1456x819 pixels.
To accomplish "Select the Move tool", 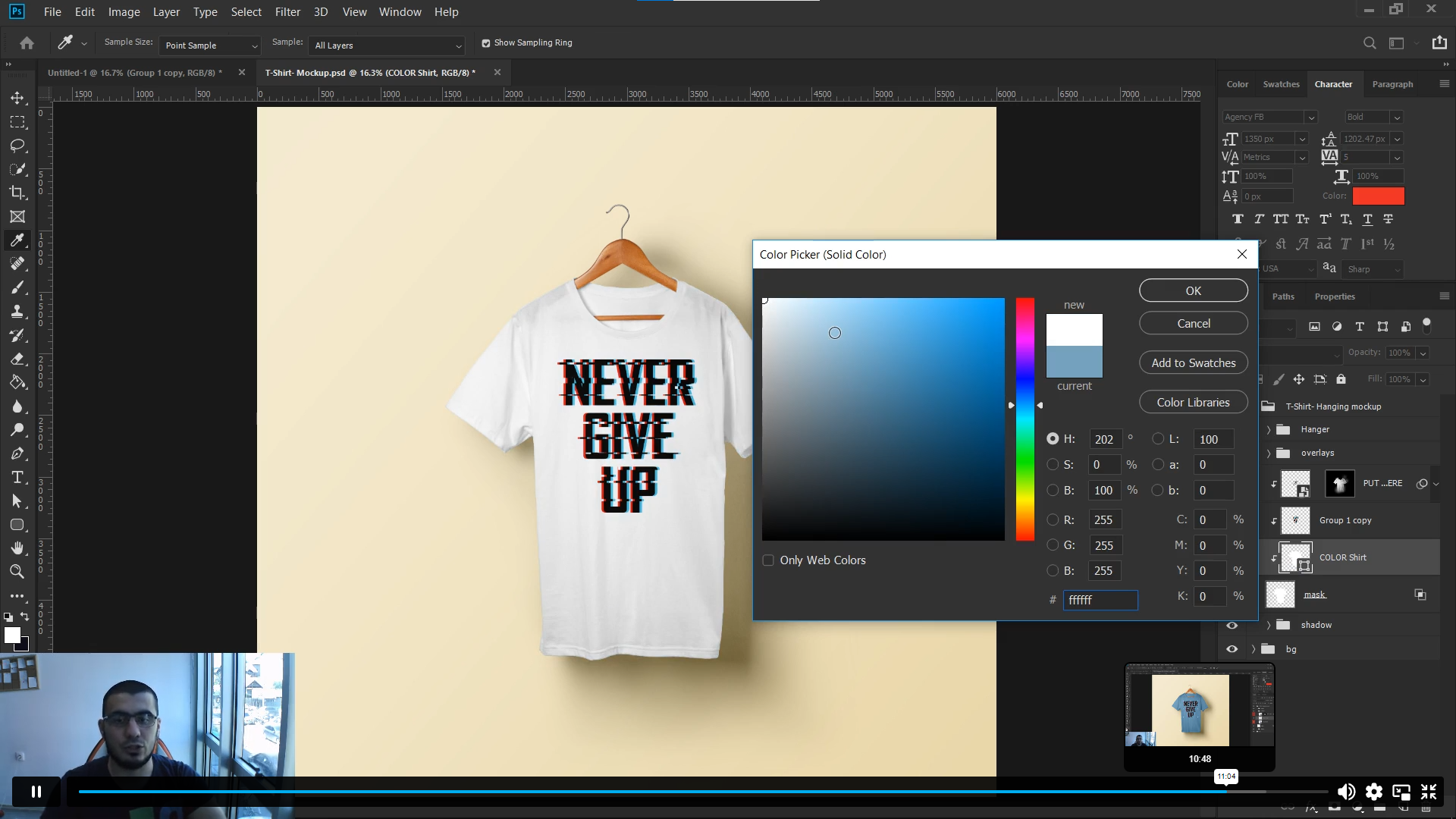I will pyautogui.click(x=18, y=97).
